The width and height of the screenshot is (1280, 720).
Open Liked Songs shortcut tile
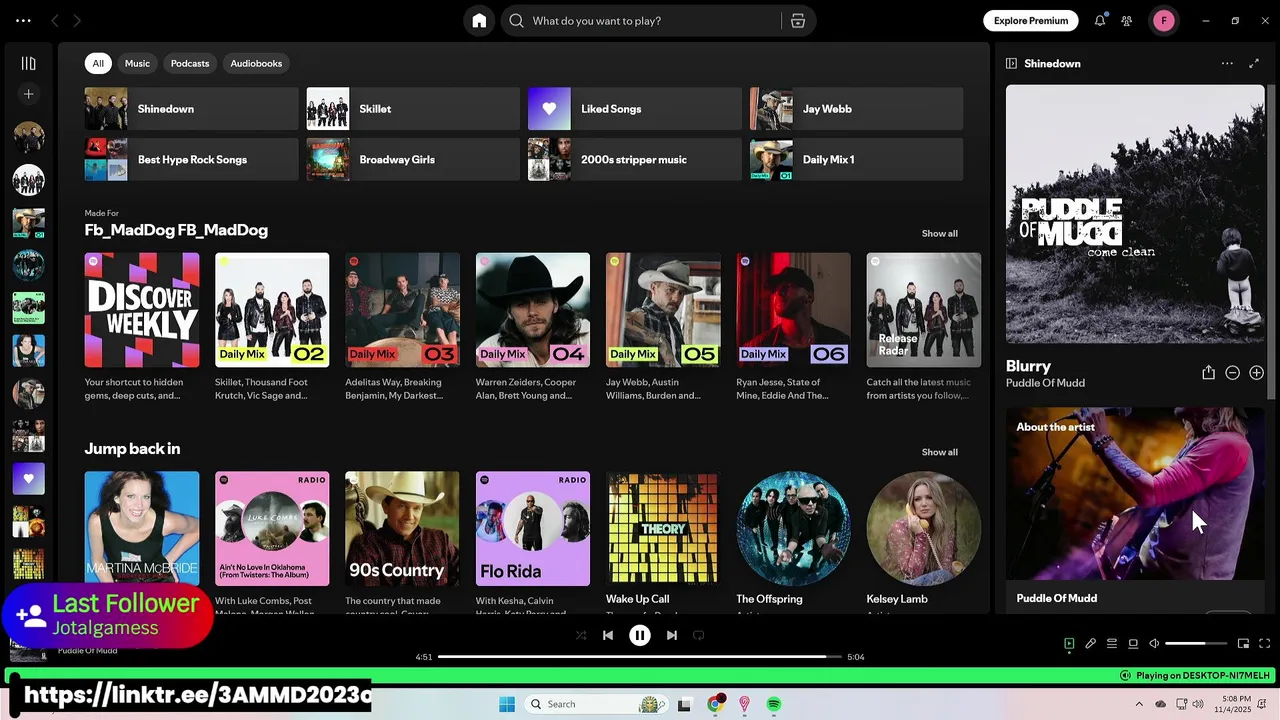click(635, 109)
